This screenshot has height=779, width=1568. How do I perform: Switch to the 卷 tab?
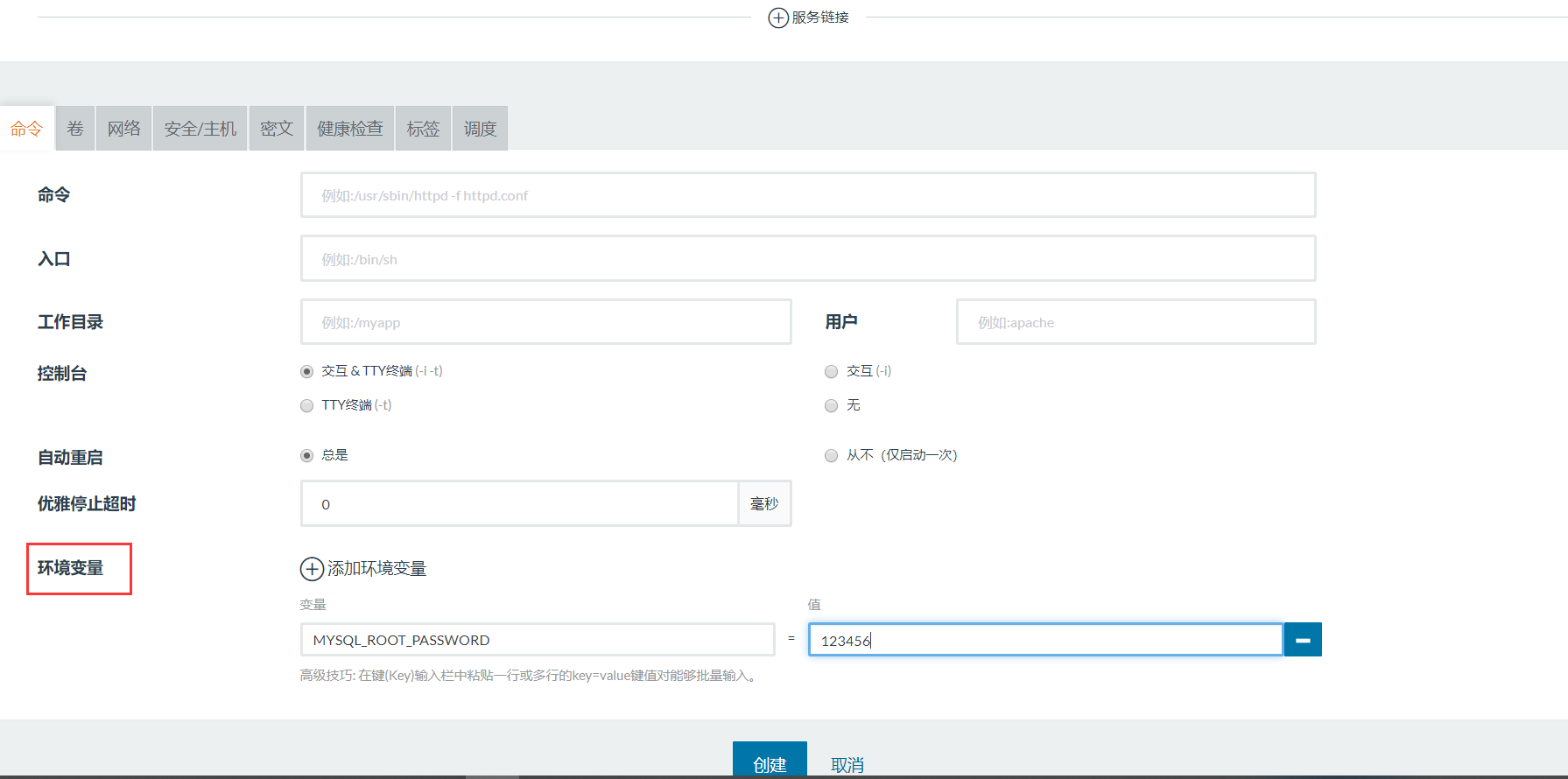point(75,129)
